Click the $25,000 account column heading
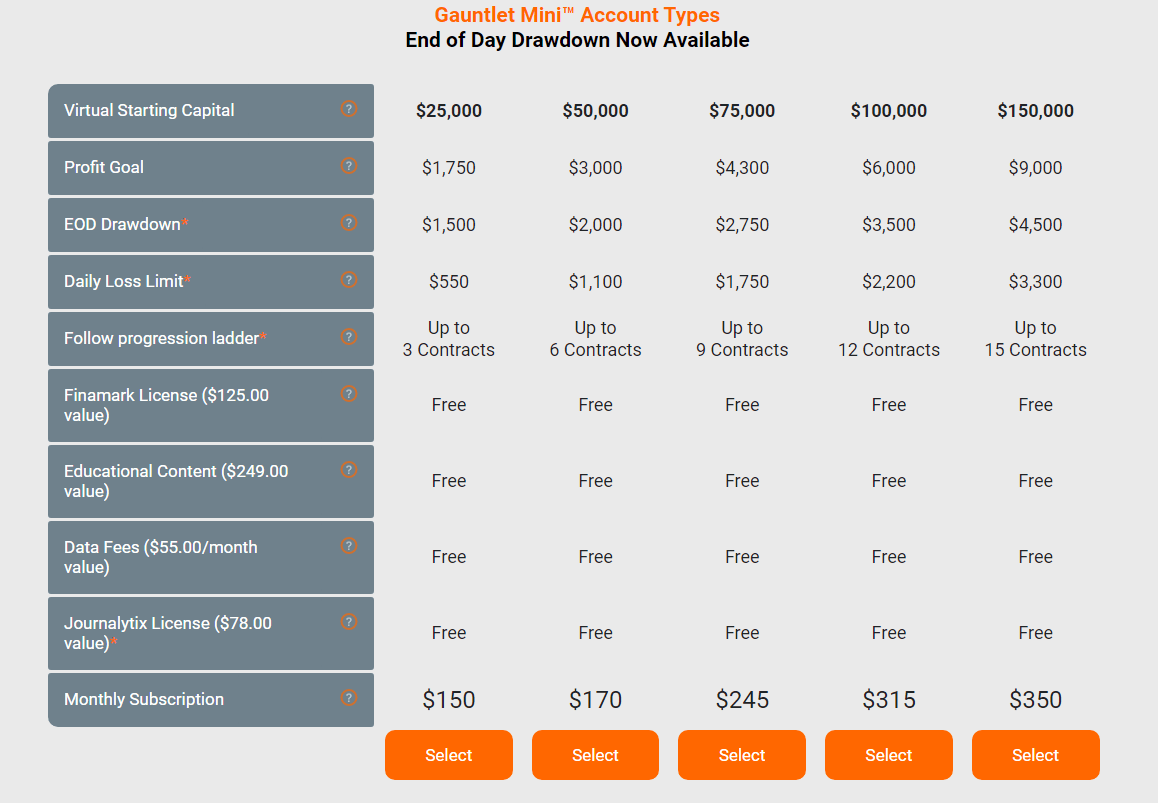This screenshot has height=803, width=1158. [x=449, y=111]
